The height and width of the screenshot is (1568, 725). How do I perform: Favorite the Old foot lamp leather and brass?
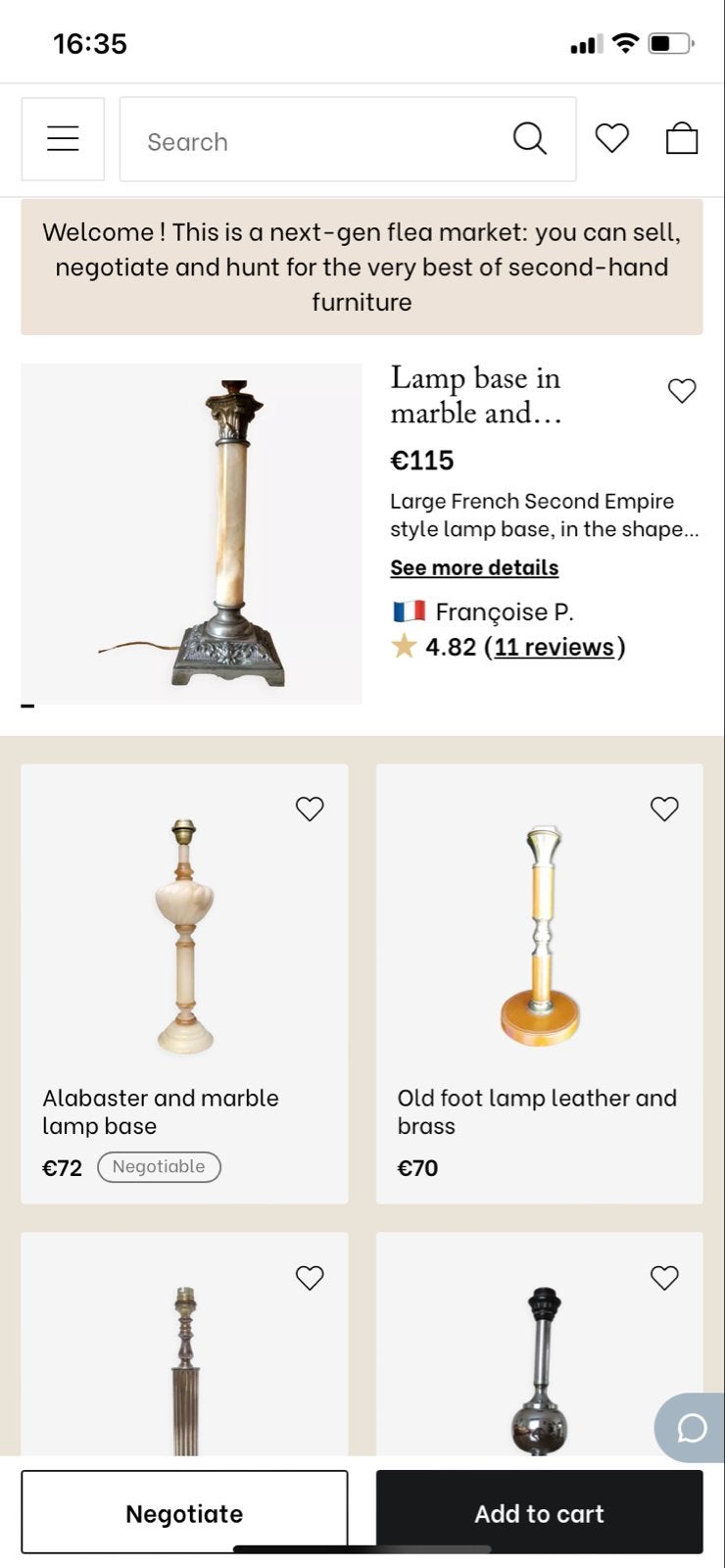[664, 808]
